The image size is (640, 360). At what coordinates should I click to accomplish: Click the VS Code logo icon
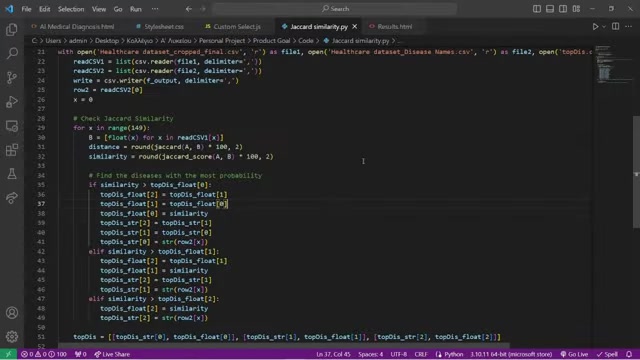pyautogui.click(x=9, y=9)
